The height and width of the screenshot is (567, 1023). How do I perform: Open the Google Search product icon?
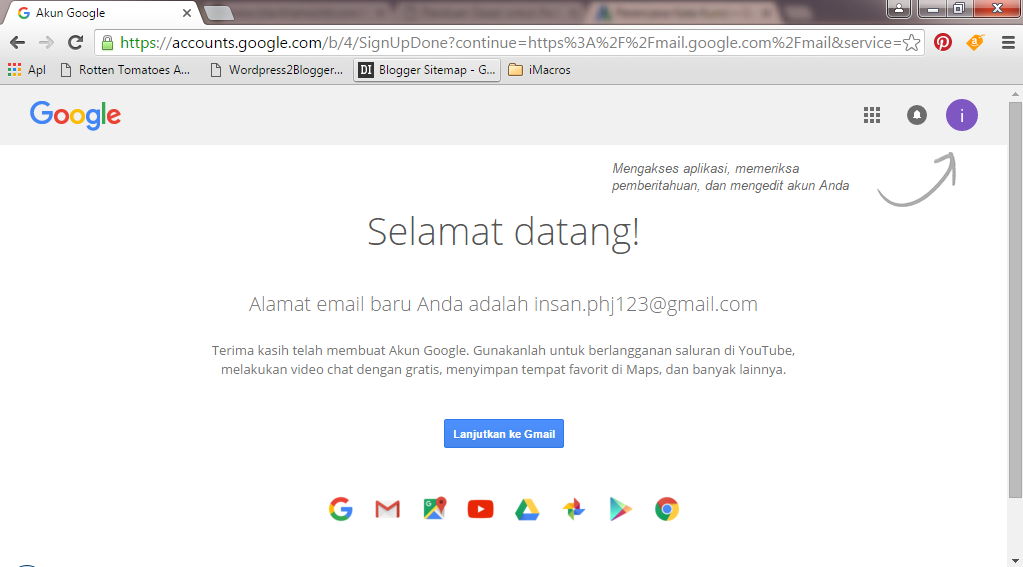click(341, 509)
